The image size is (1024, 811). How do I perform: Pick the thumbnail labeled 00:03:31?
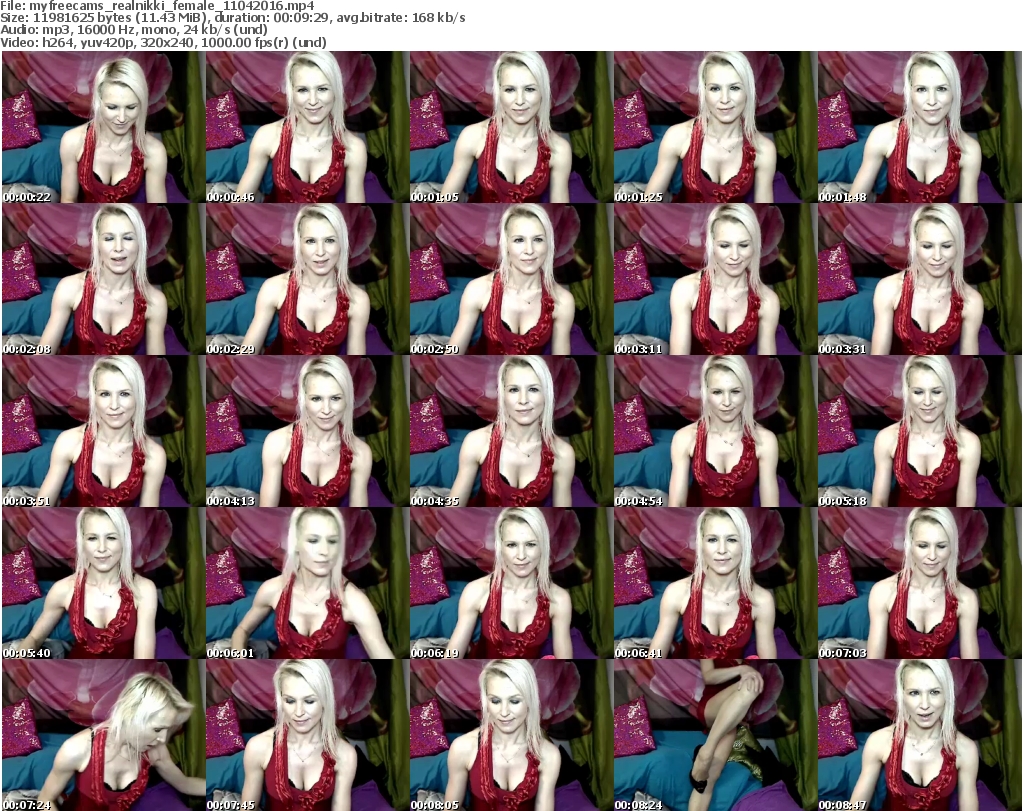pos(920,279)
